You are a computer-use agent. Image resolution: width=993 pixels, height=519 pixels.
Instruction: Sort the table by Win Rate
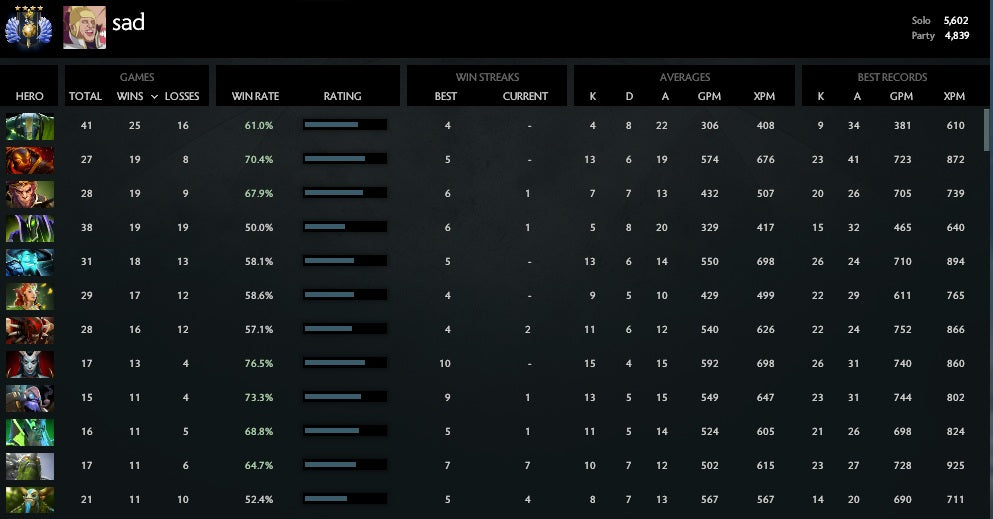click(255, 97)
